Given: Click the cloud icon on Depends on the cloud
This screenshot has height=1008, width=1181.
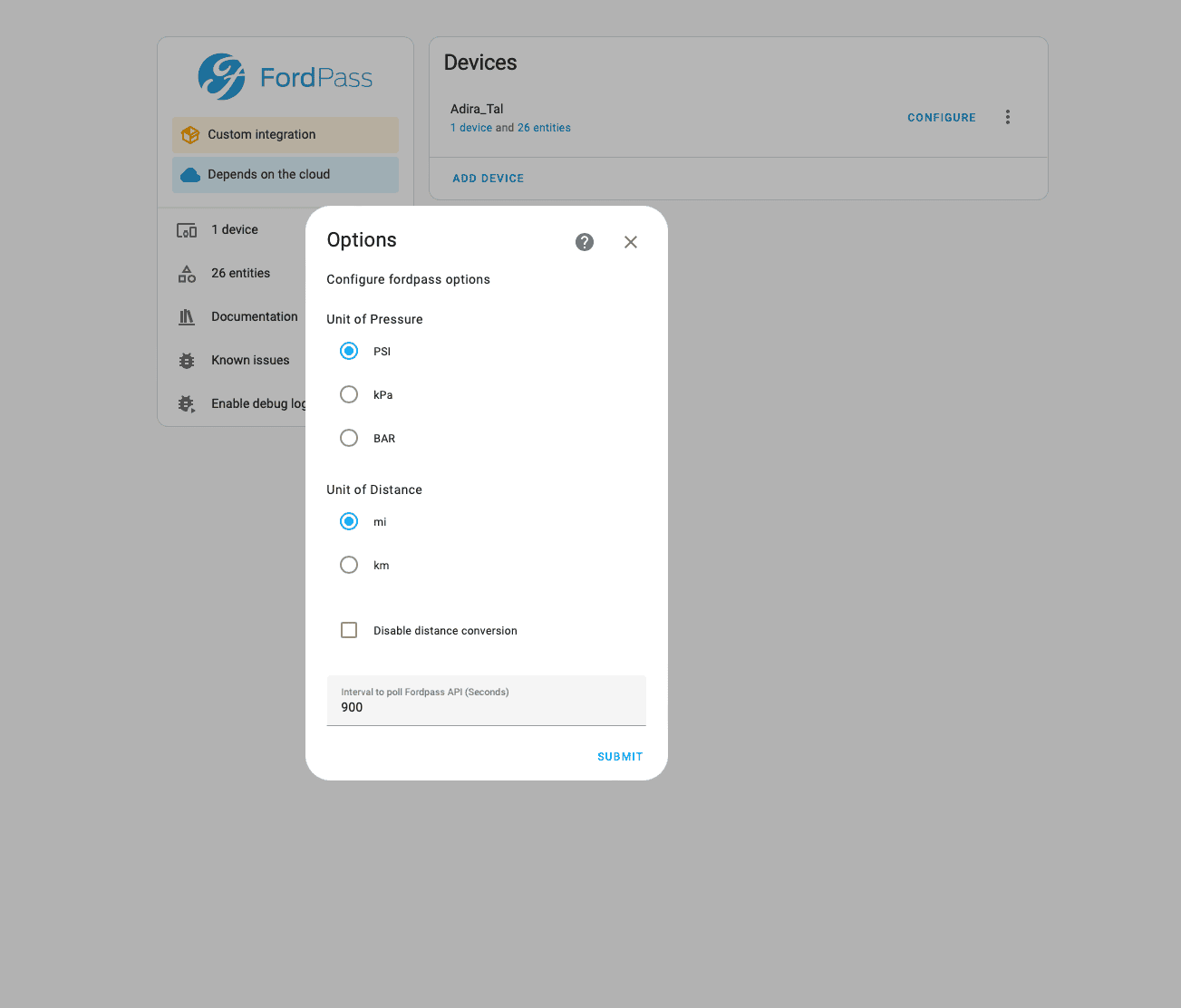Looking at the screenshot, I should pyautogui.click(x=190, y=175).
